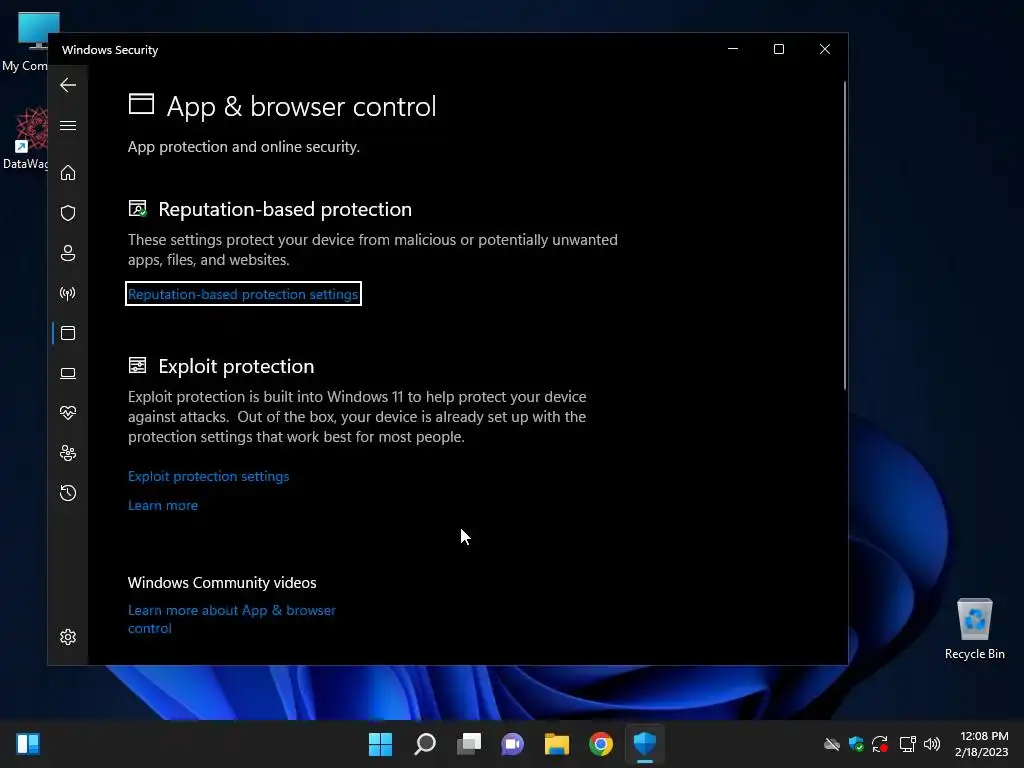Image resolution: width=1024 pixels, height=768 pixels.
Task: Click the Windows Security vertical scrollbar
Action: point(844,235)
